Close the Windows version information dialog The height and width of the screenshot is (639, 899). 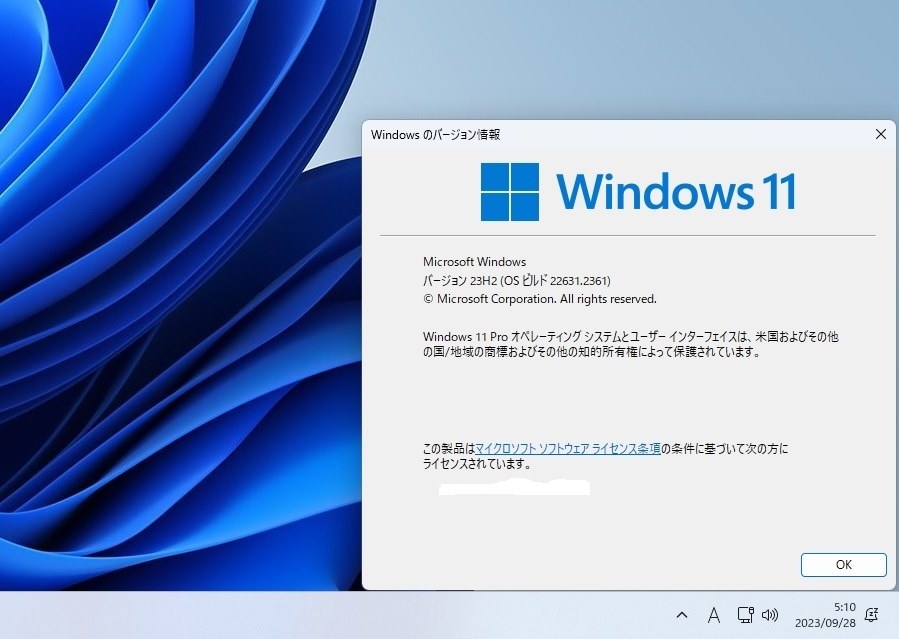pos(880,134)
